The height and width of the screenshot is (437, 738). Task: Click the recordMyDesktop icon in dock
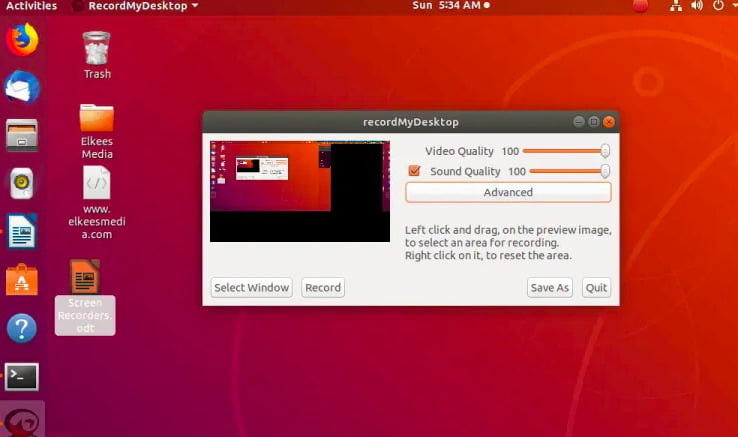(22, 422)
